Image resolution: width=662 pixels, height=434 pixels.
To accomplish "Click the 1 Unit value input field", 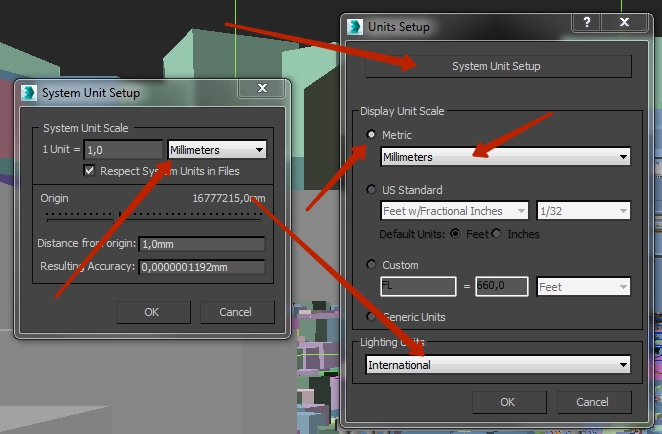I will coord(123,150).
